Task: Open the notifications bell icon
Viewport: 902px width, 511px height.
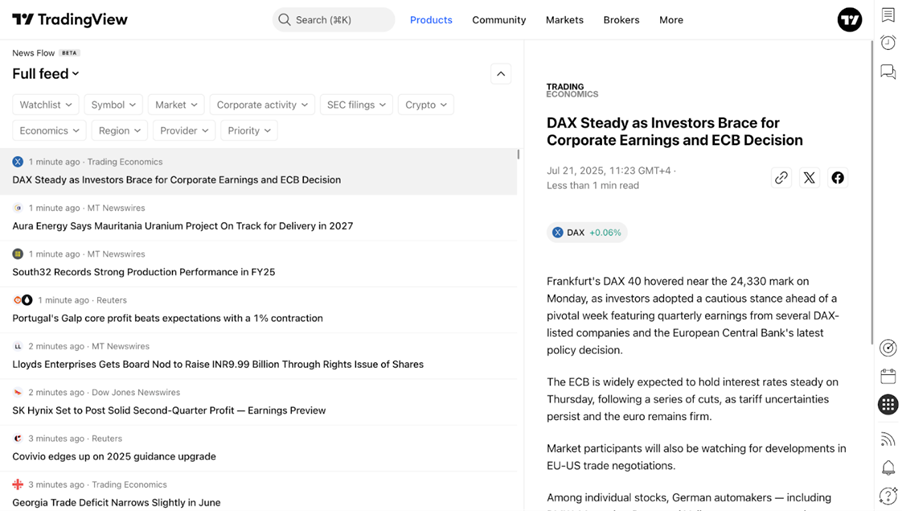Action: [x=888, y=467]
